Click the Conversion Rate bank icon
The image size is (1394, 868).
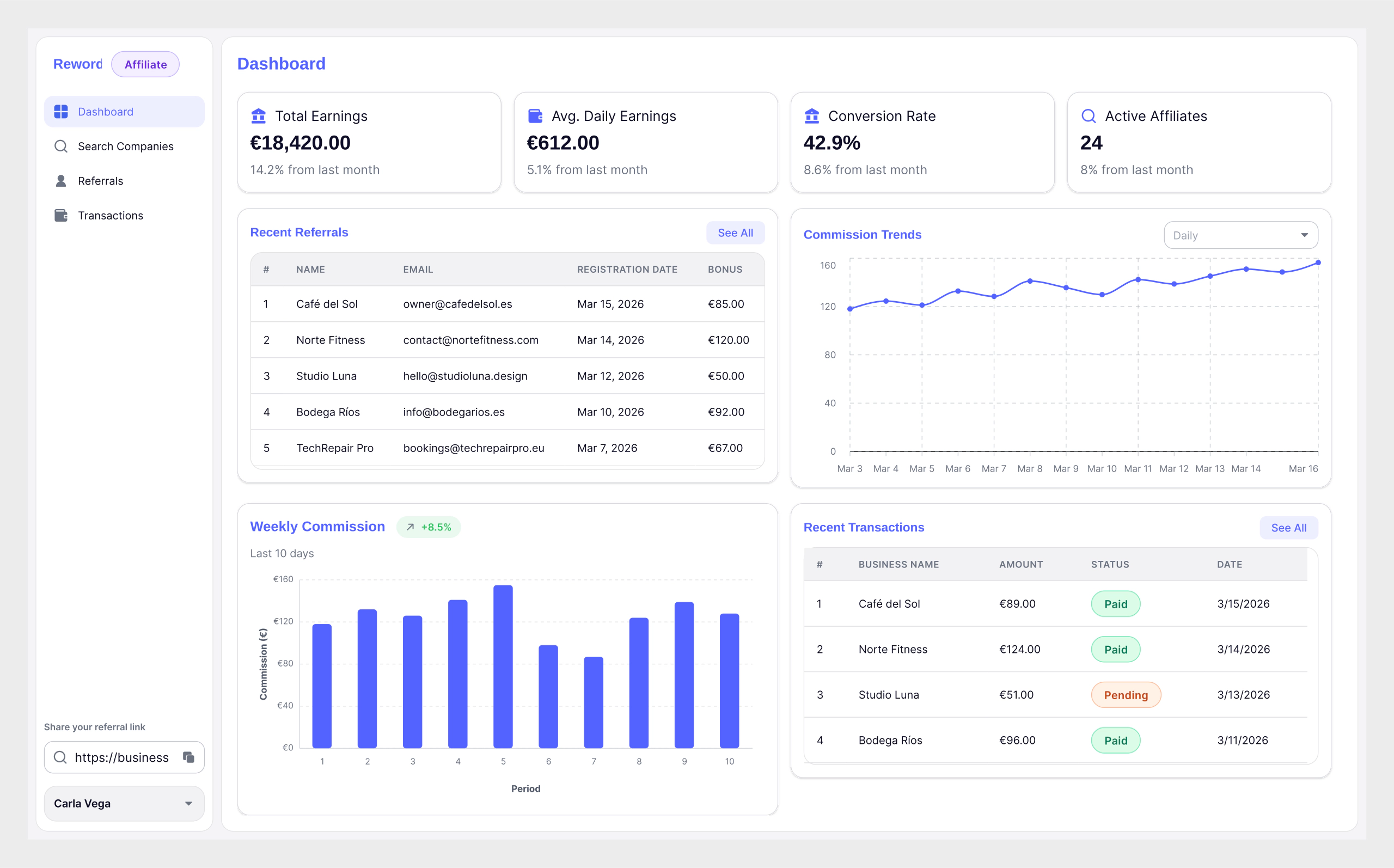coord(811,116)
